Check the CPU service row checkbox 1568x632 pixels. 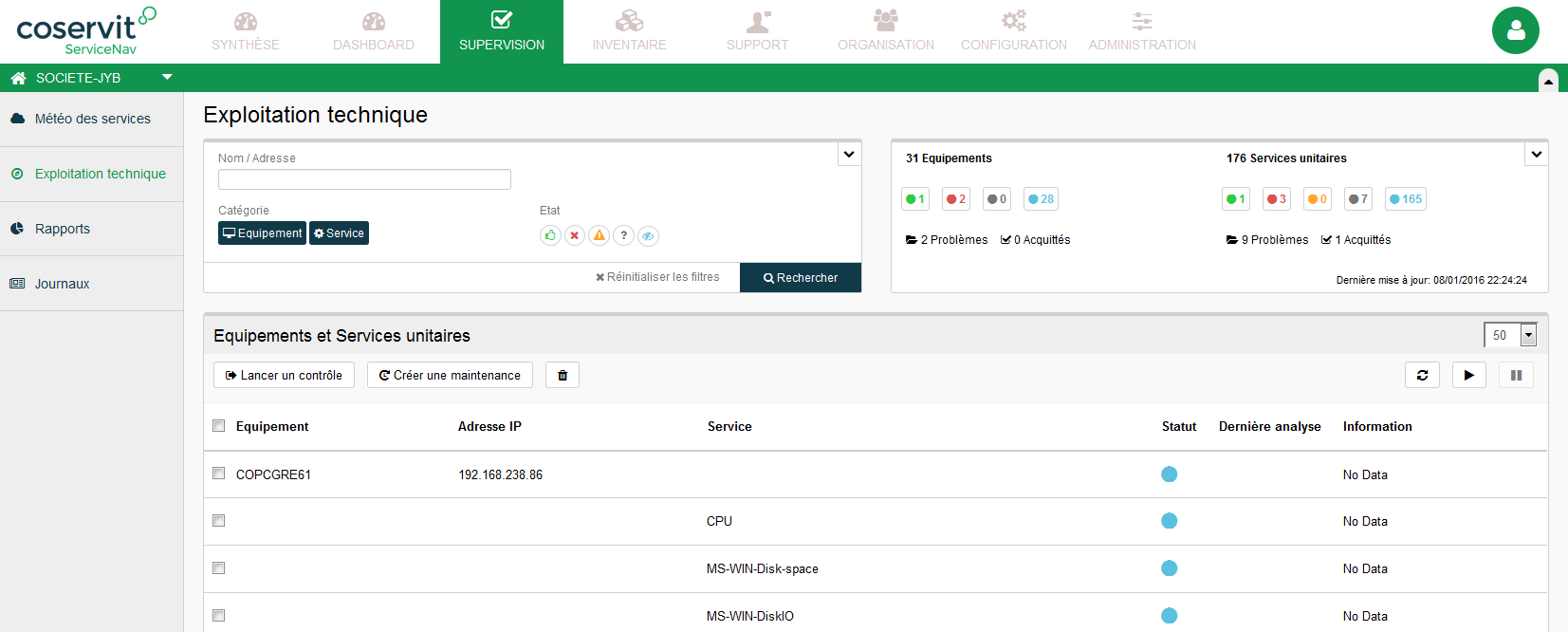219,521
